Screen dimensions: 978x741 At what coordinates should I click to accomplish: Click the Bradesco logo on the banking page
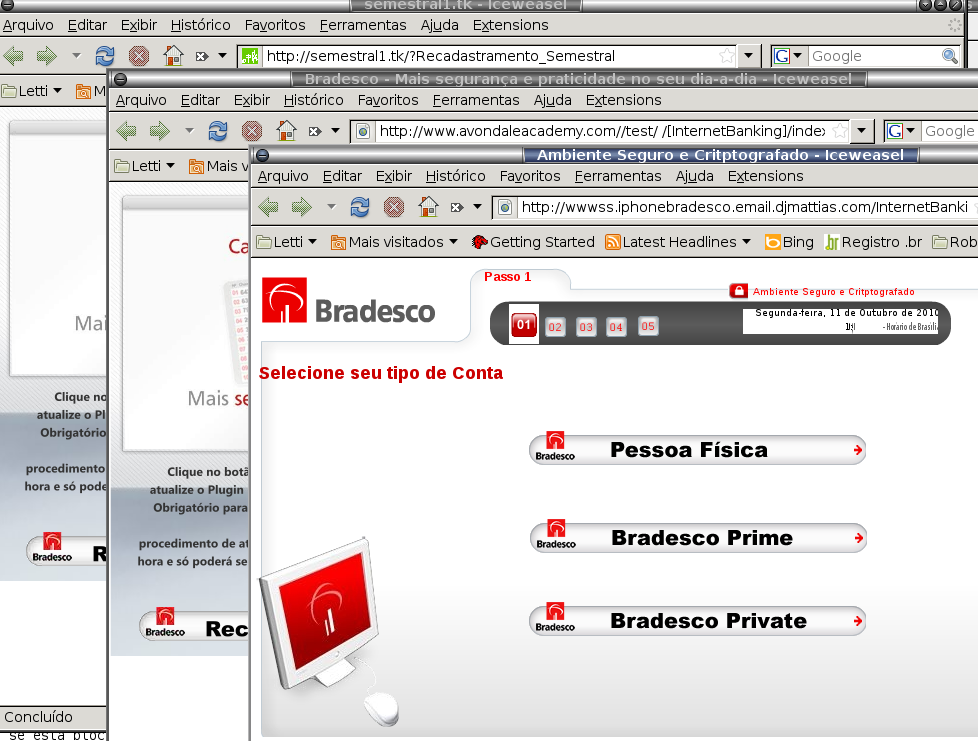tap(349, 301)
